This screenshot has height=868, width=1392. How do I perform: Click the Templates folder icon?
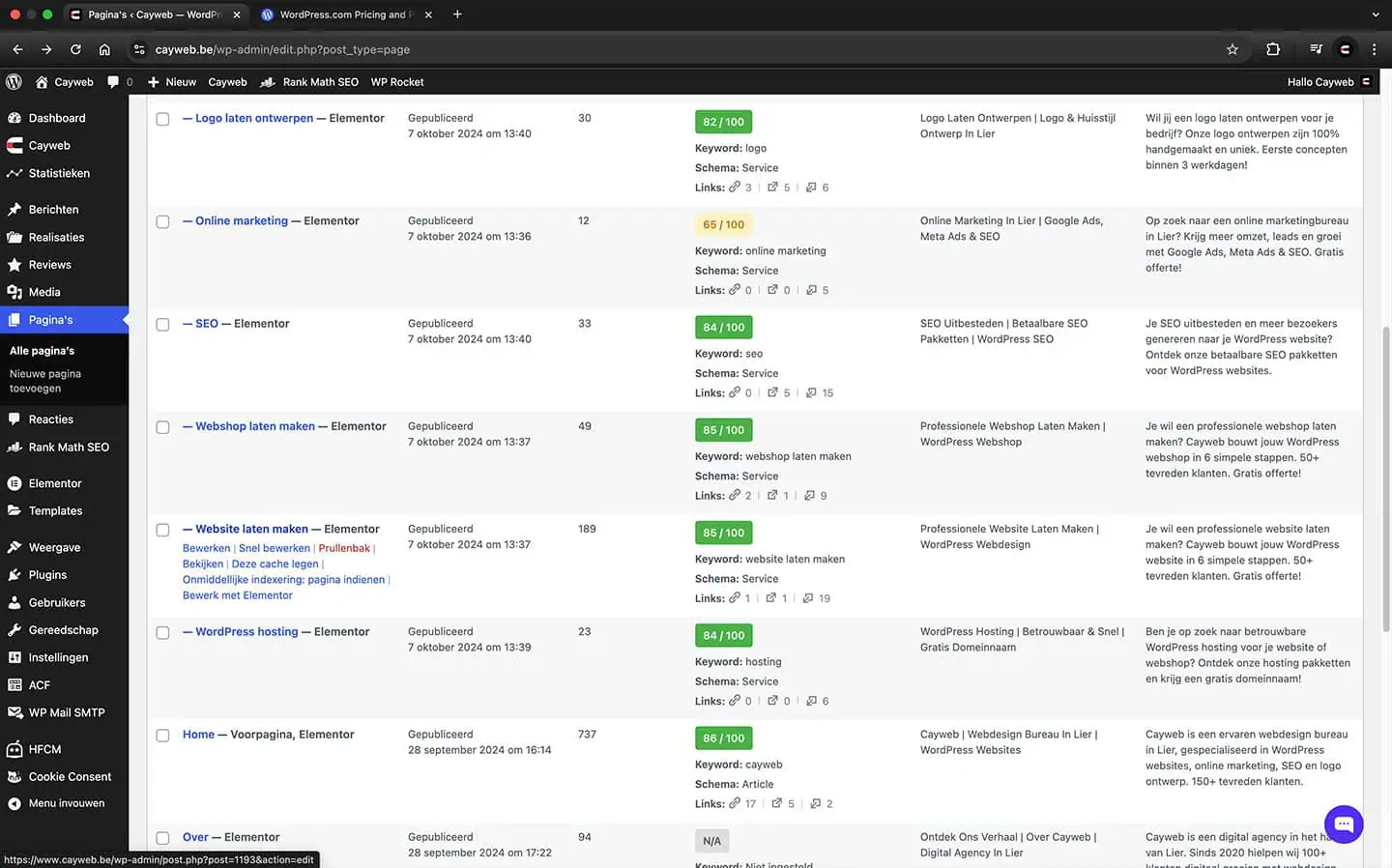click(14, 510)
